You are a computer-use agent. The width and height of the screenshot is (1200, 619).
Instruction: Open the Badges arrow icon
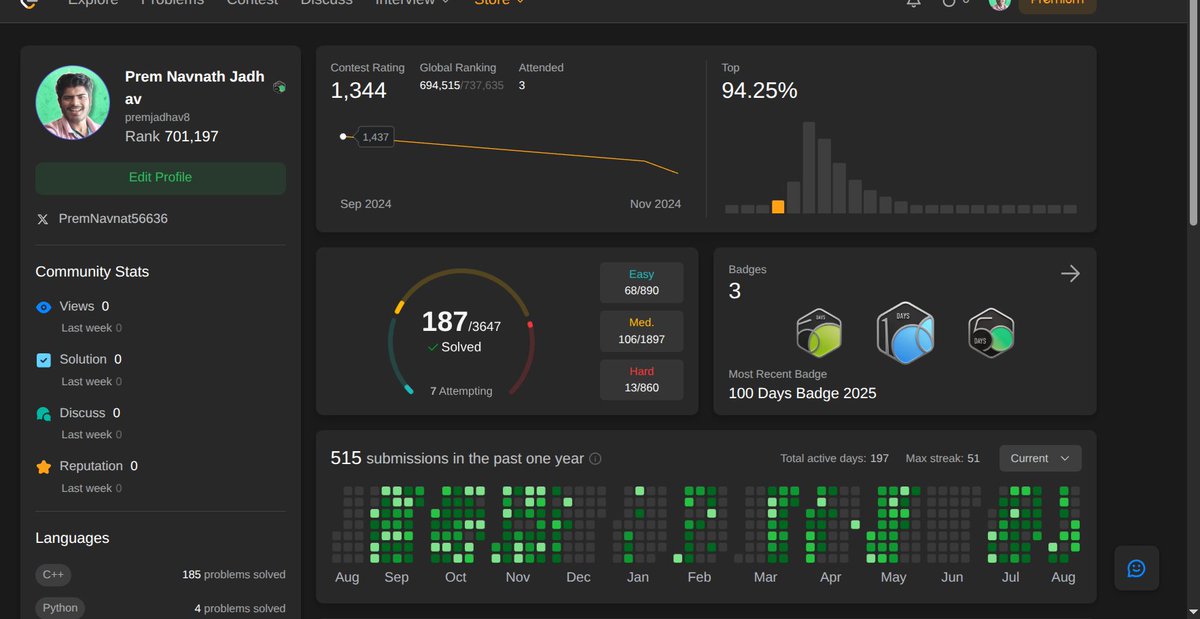1070,274
